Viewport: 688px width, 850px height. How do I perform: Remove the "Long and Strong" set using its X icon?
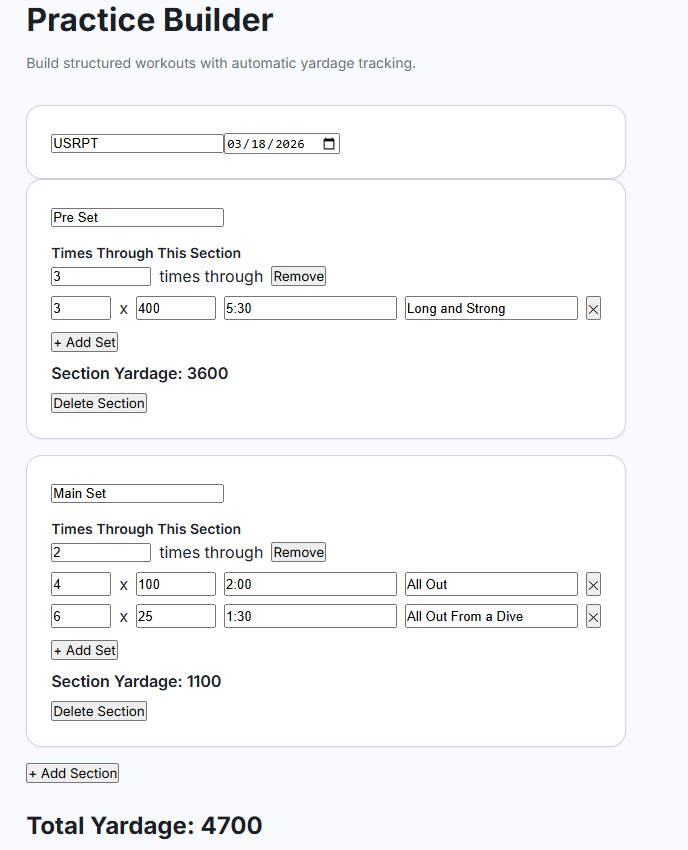coord(593,308)
